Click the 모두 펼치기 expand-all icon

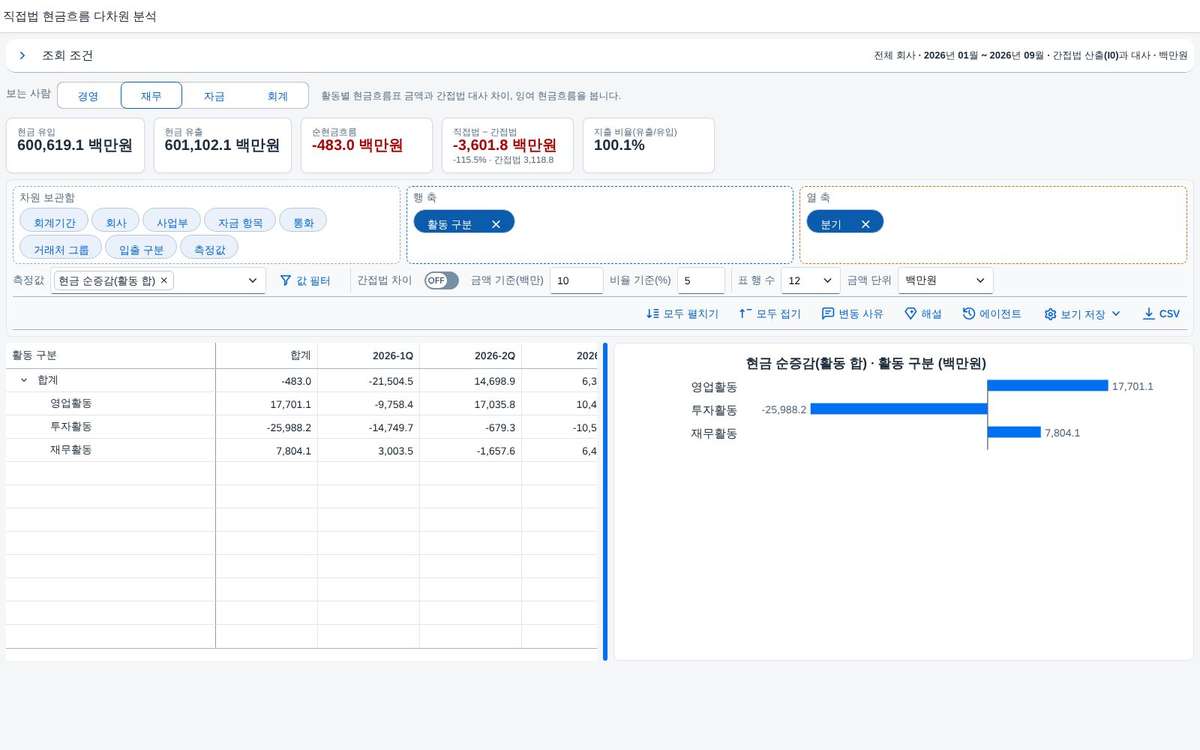click(x=653, y=314)
